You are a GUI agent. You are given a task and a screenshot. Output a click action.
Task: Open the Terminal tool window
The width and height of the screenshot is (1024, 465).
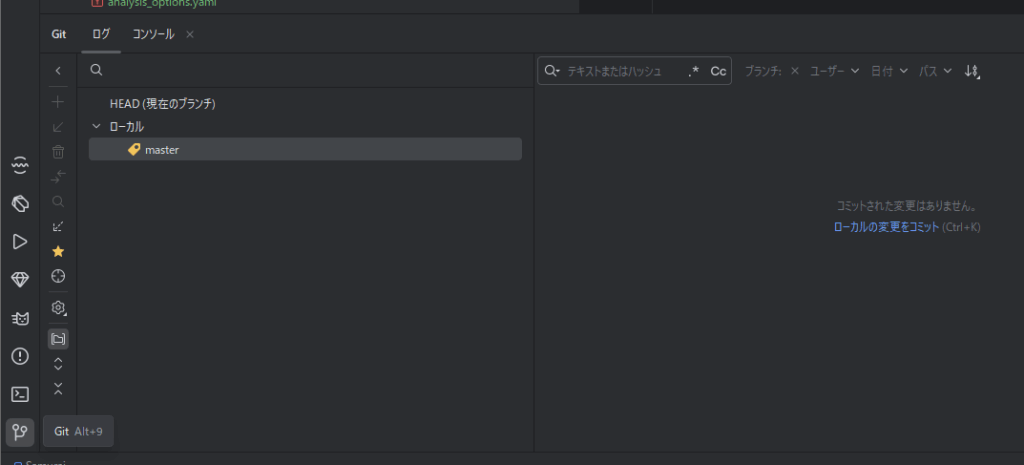(19, 394)
